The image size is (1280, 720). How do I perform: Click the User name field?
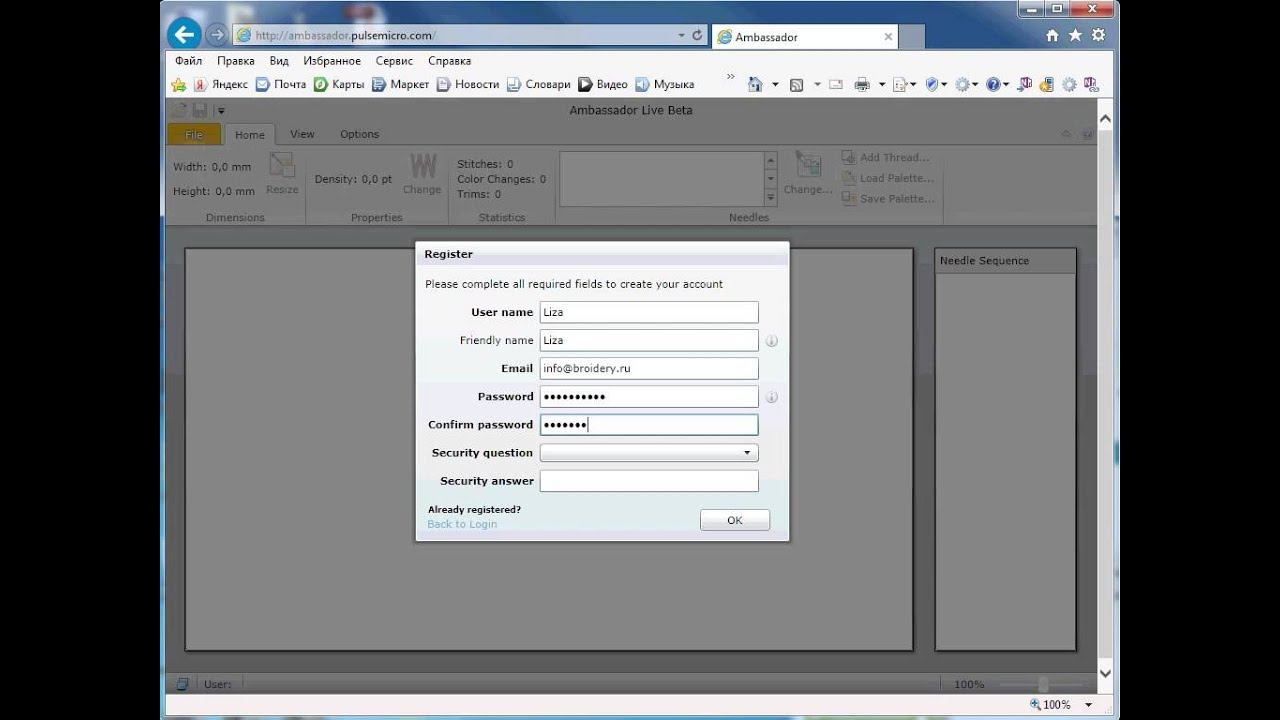point(649,312)
